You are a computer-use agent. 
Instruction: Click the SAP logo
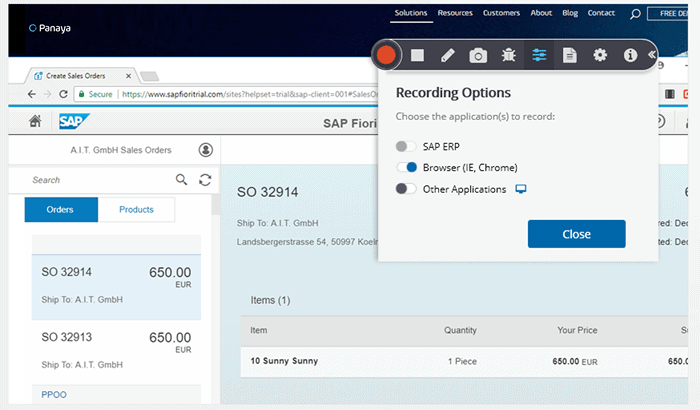click(x=74, y=121)
